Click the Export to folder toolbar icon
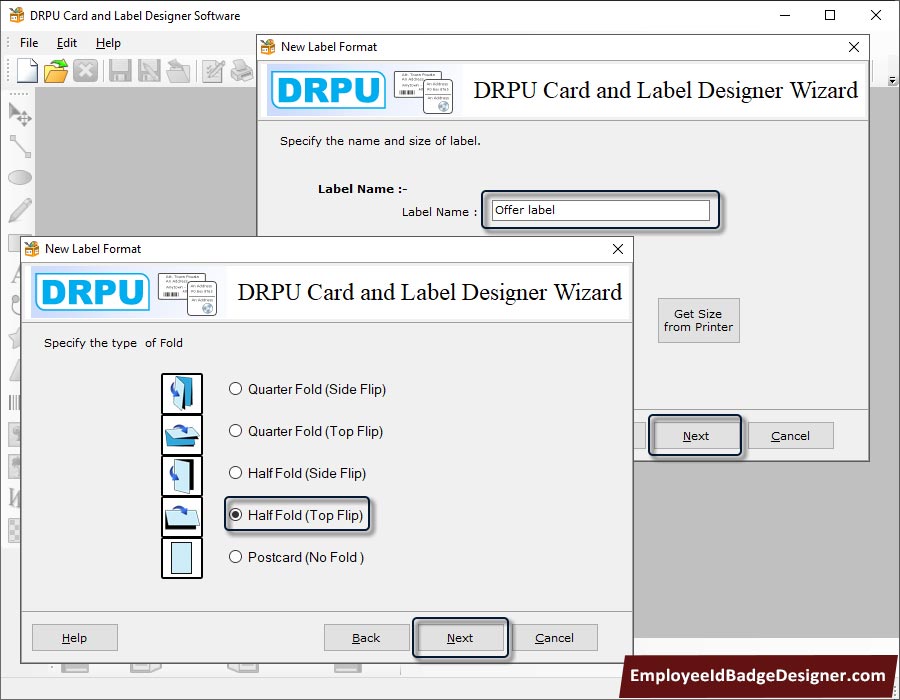This screenshot has height=700, width=900. [178, 71]
